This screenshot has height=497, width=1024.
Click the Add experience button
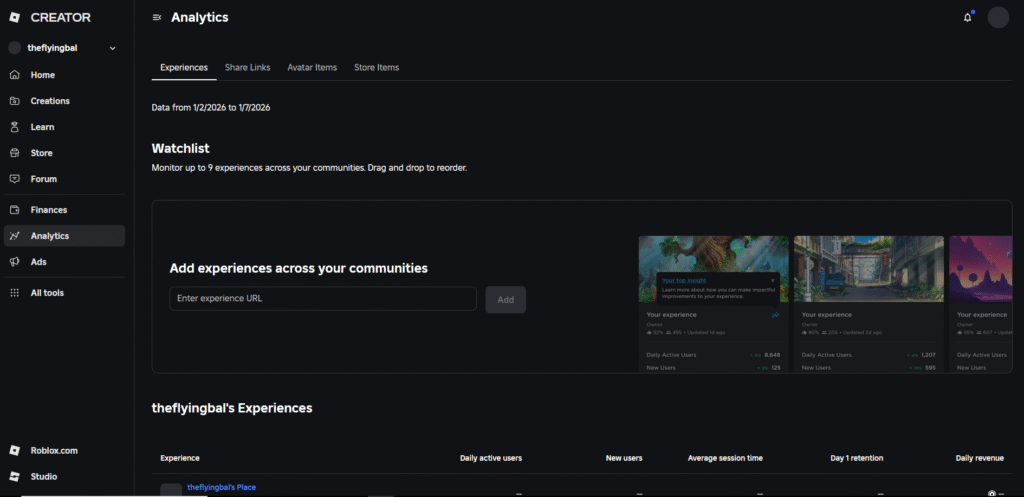[505, 300]
